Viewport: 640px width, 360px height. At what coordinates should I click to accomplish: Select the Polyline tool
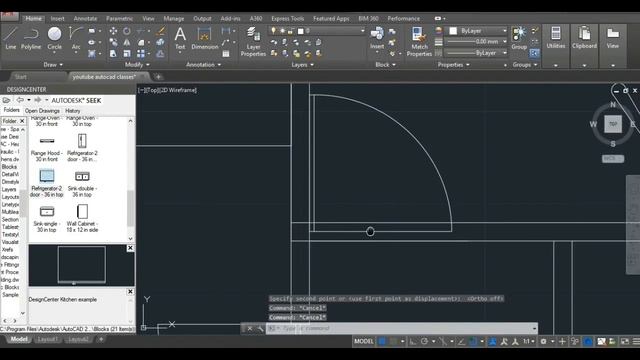coord(31,38)
